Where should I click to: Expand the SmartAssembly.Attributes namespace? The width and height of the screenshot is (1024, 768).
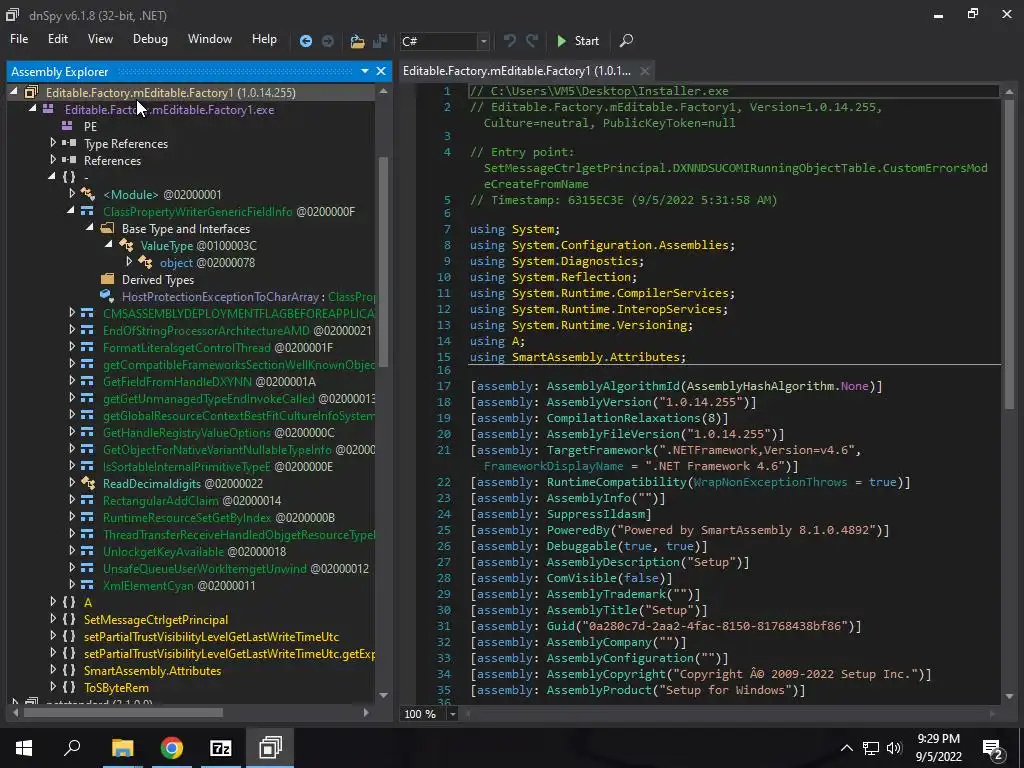pos(53,670)
